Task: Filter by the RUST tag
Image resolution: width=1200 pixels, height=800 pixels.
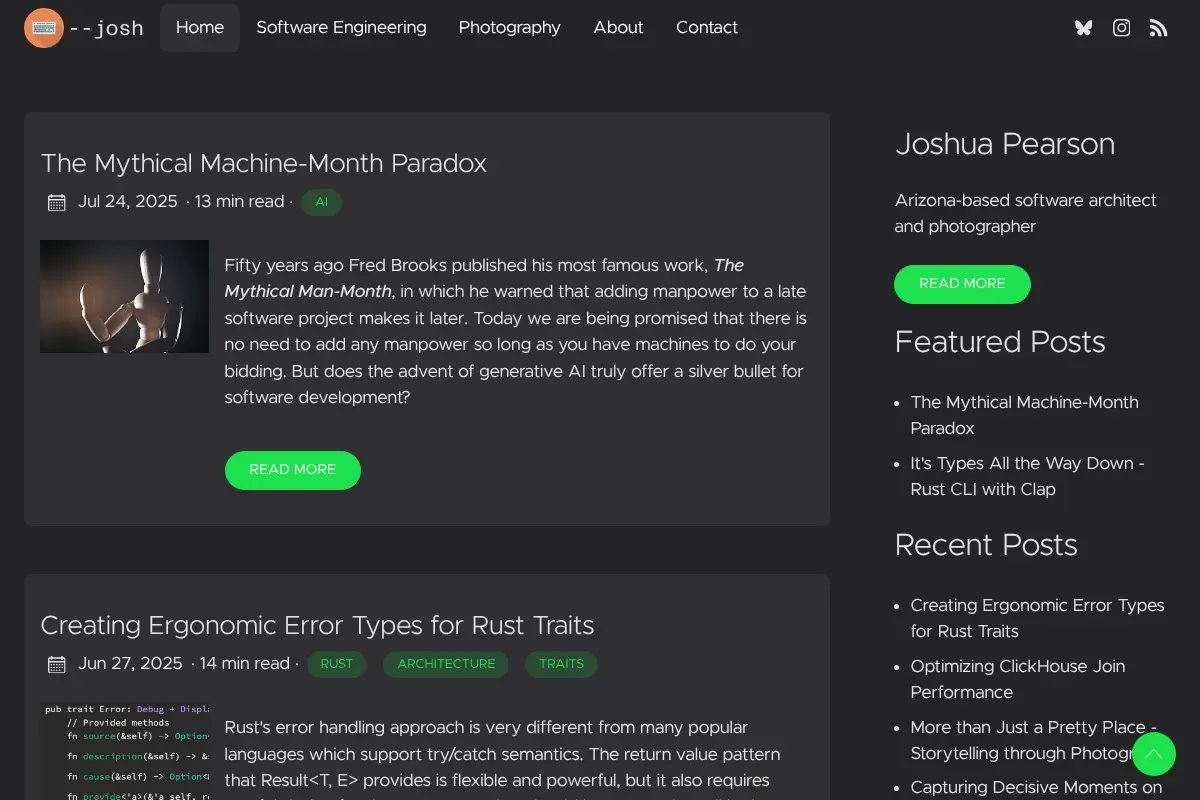Action: pos(337,665)
